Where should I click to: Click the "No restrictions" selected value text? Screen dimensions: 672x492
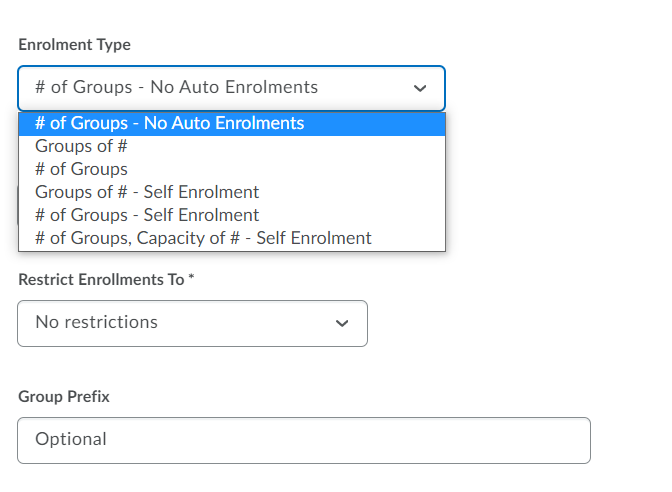(x=96, y=322)
